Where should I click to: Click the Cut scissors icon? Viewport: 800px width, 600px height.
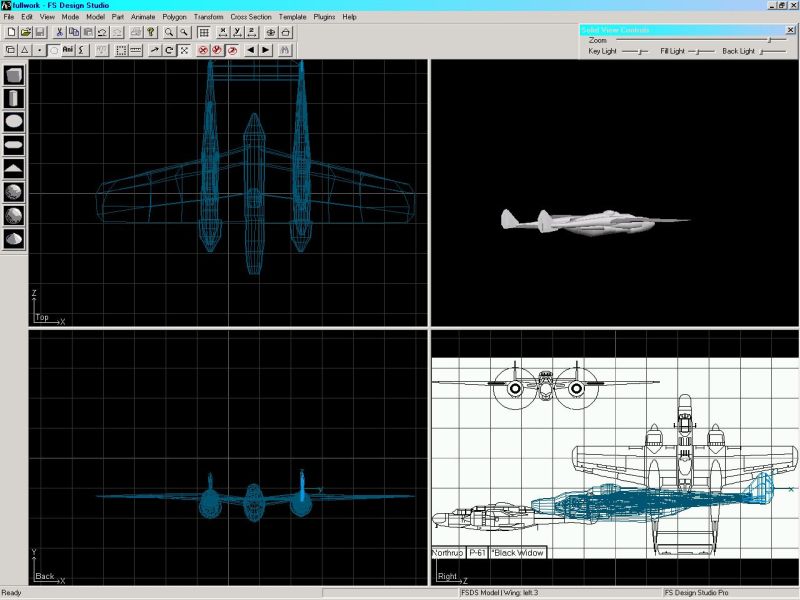point(60,32)
